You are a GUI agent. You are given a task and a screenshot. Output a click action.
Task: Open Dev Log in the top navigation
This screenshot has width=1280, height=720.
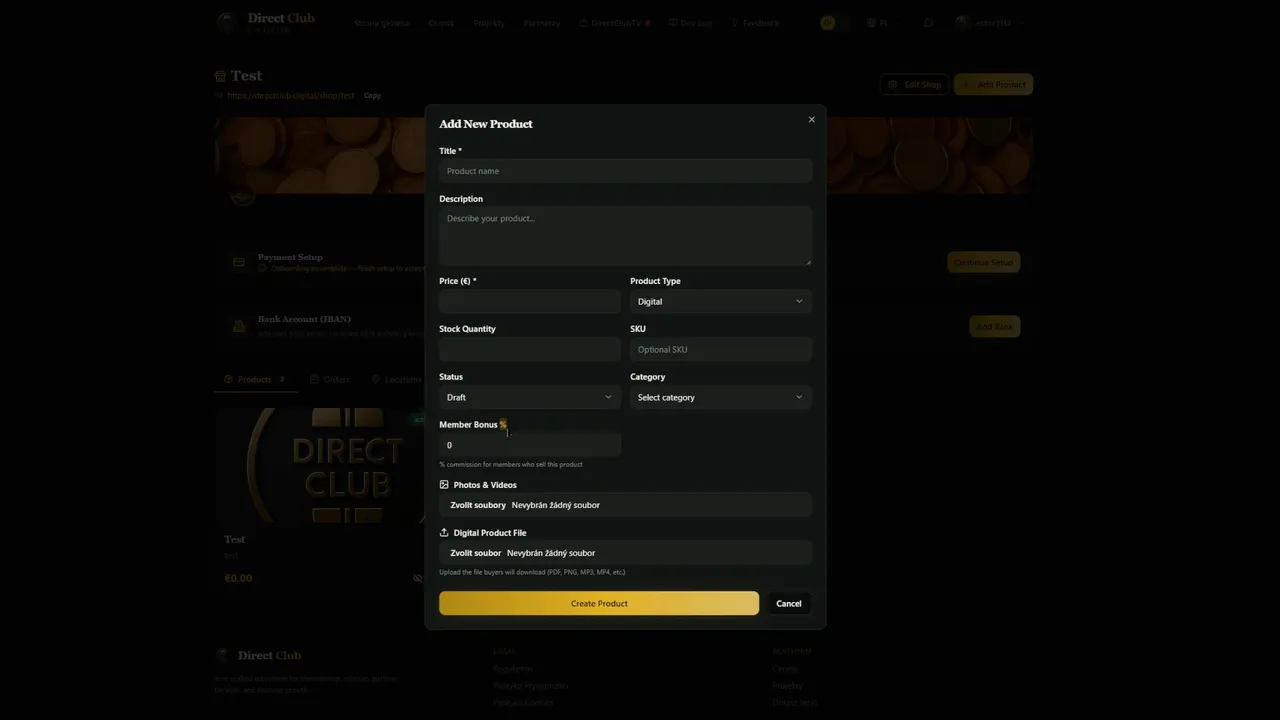(691, 23)
